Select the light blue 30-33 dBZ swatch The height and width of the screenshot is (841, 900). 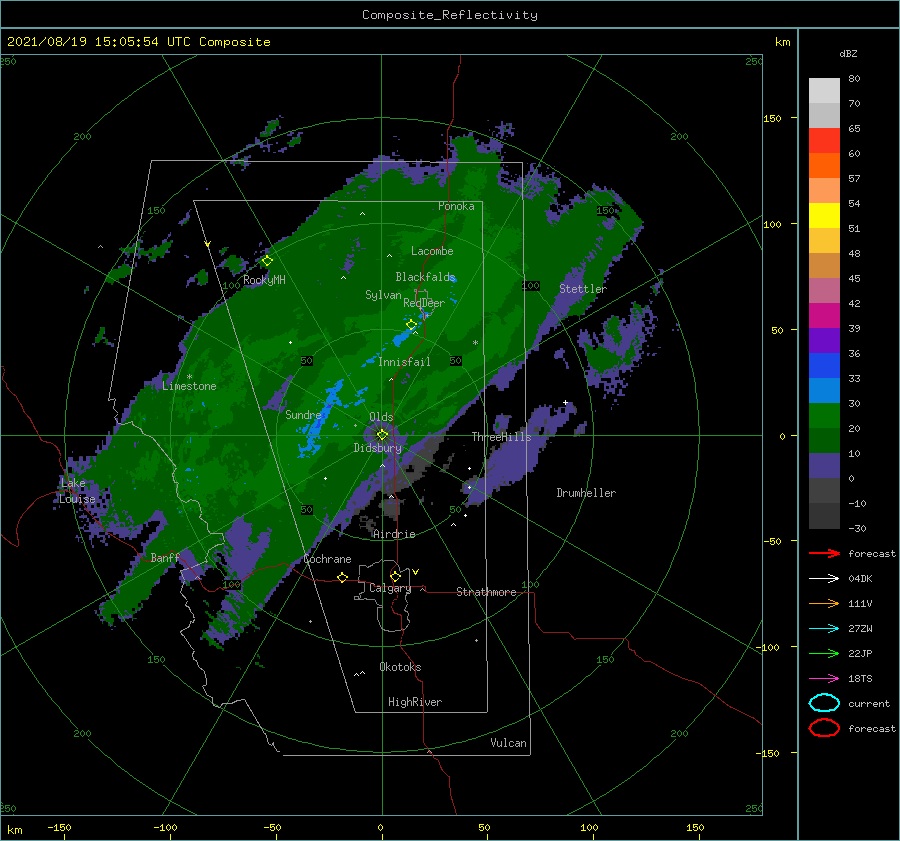pos(824,390)
